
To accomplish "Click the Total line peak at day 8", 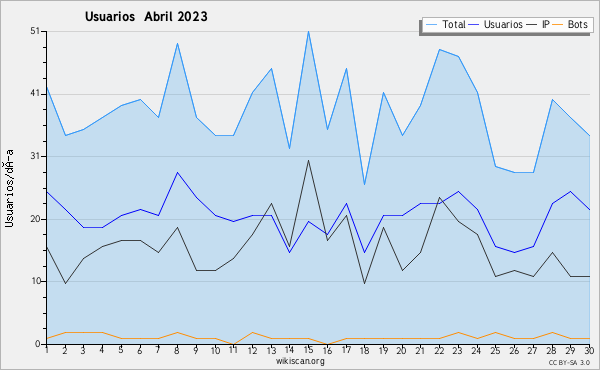I will [x=177, y=44].
